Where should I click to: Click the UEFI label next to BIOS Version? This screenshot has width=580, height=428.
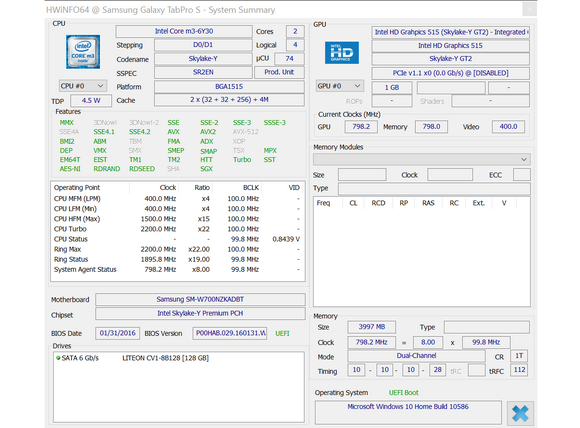pyautogui.click(x=282, y=333)
